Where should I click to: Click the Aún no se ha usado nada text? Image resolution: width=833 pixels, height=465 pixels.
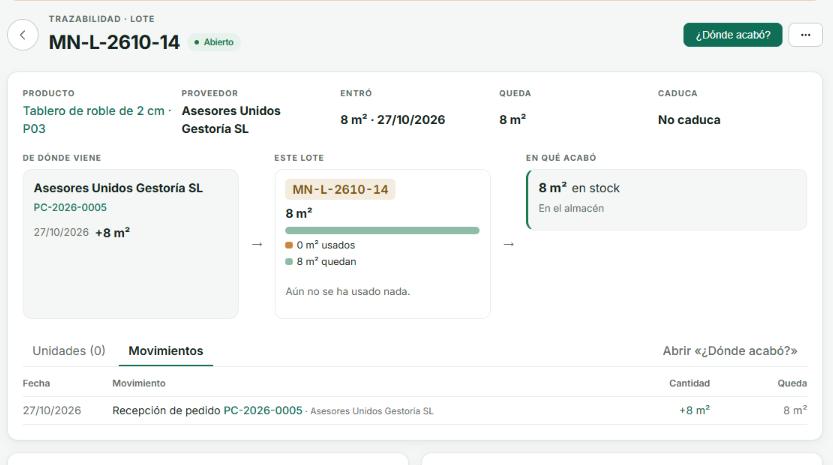(x=348, y=291)
